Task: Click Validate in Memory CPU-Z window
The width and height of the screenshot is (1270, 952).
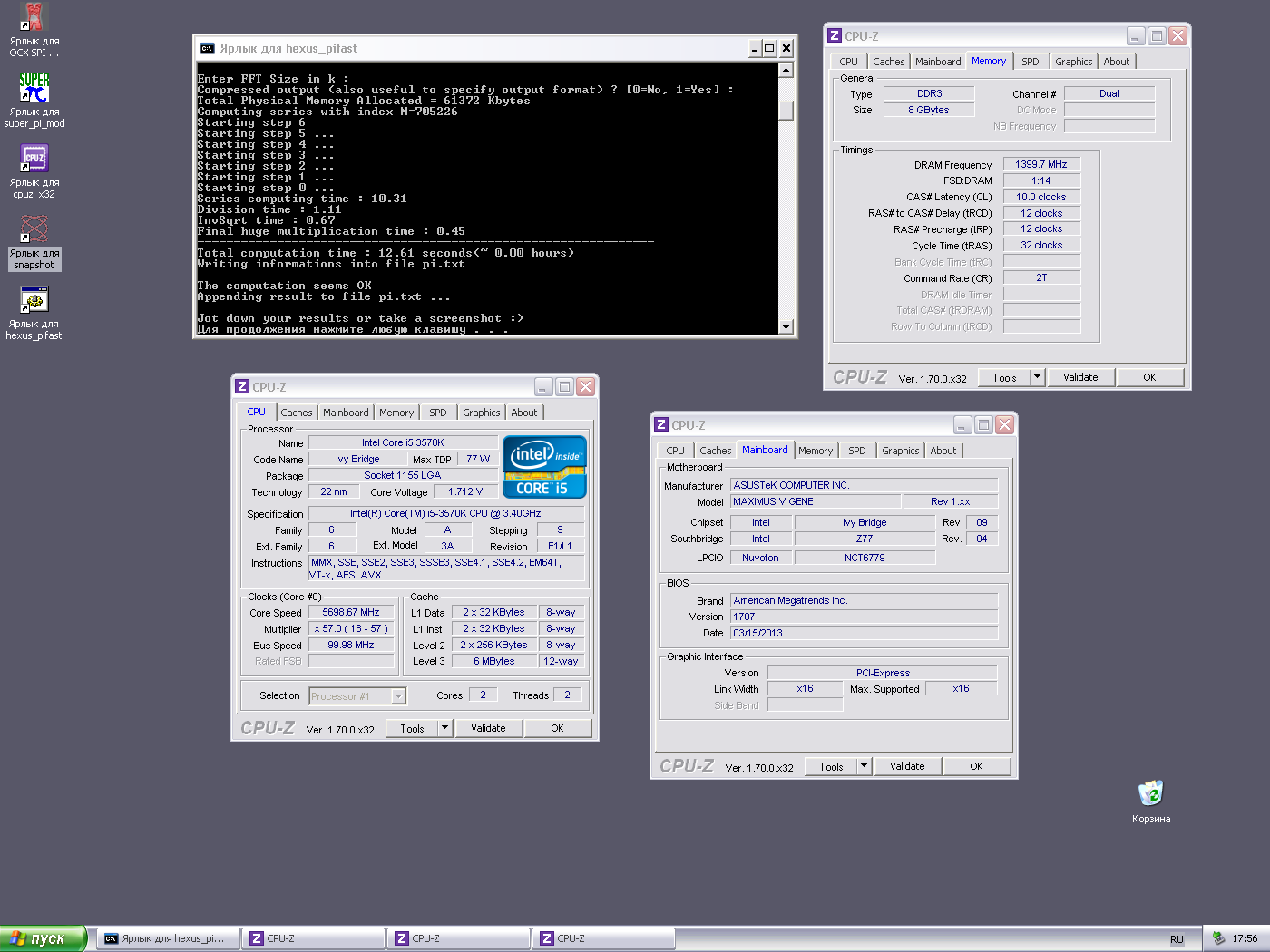Action: [1080, 377]
